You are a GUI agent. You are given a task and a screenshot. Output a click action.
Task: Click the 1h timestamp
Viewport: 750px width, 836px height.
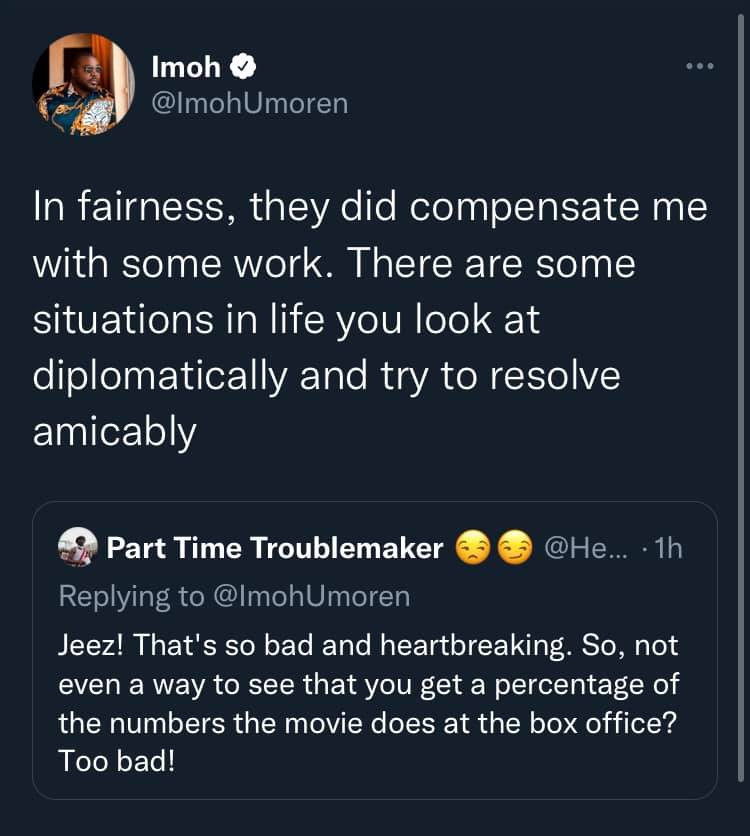coord(669,548)
